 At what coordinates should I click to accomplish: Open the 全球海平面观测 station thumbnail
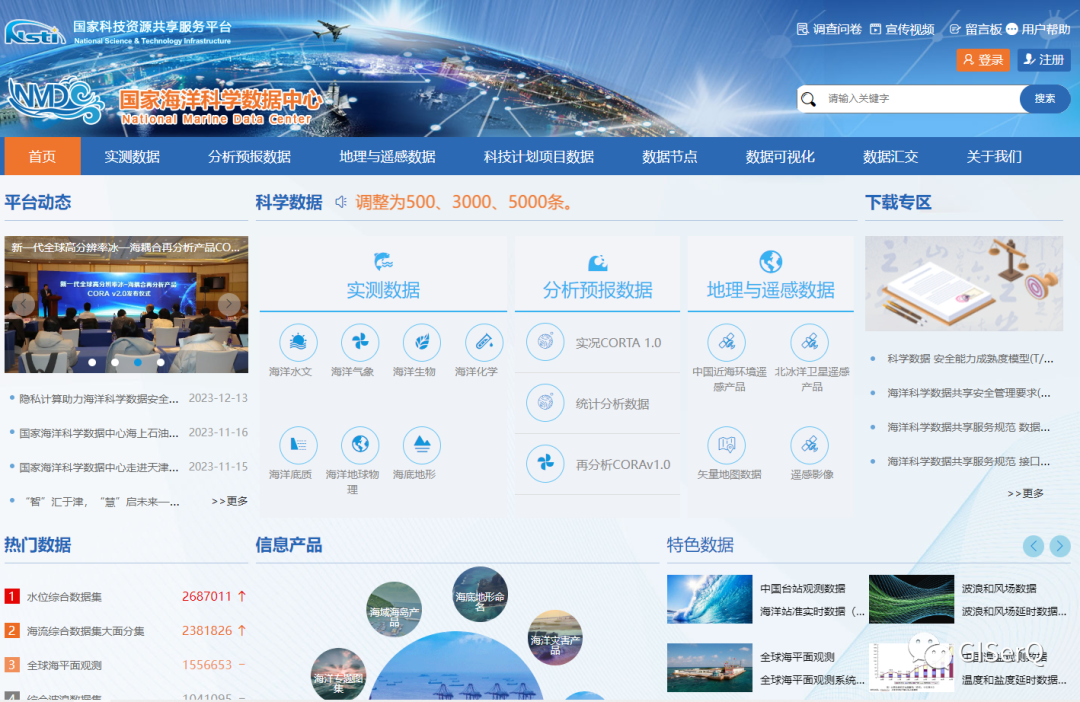tap(709, 667)
